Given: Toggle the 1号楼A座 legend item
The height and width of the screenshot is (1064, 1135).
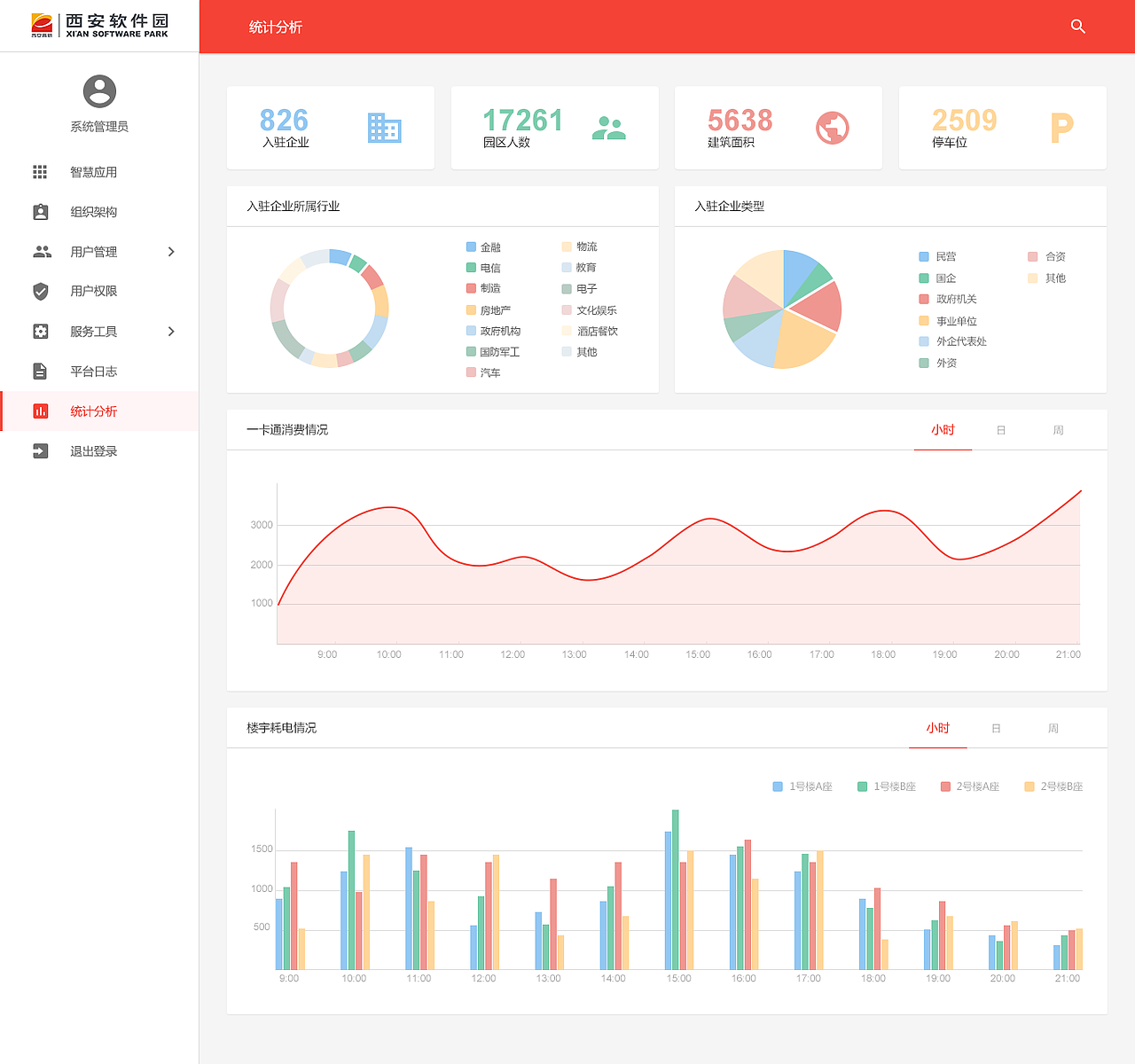Looking at the screenshot, I should pyautogui.click(x=801, y=786).
